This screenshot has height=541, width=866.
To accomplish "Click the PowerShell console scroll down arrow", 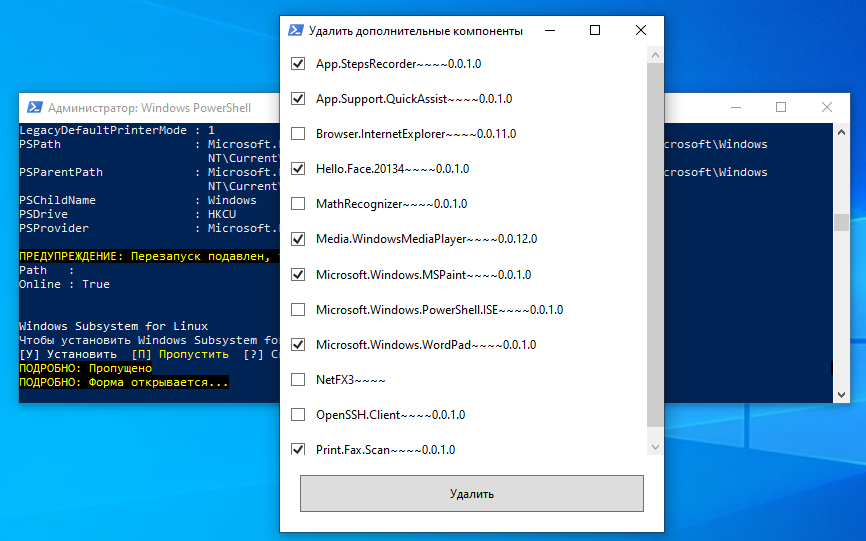I will pyautogui.click(x=841, y=395).
